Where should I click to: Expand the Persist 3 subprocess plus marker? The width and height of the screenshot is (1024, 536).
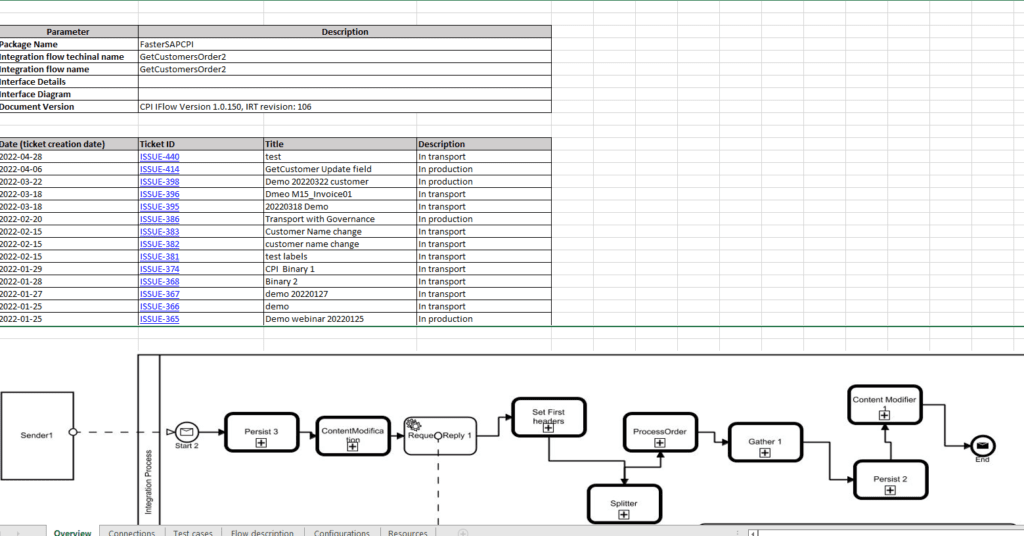click(x=261, y=443)
